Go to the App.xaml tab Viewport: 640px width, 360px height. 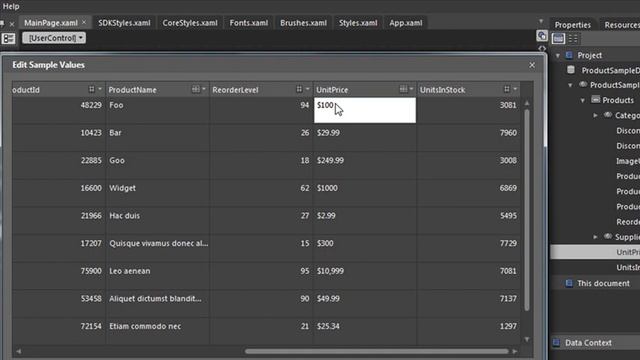click(405, 23)
